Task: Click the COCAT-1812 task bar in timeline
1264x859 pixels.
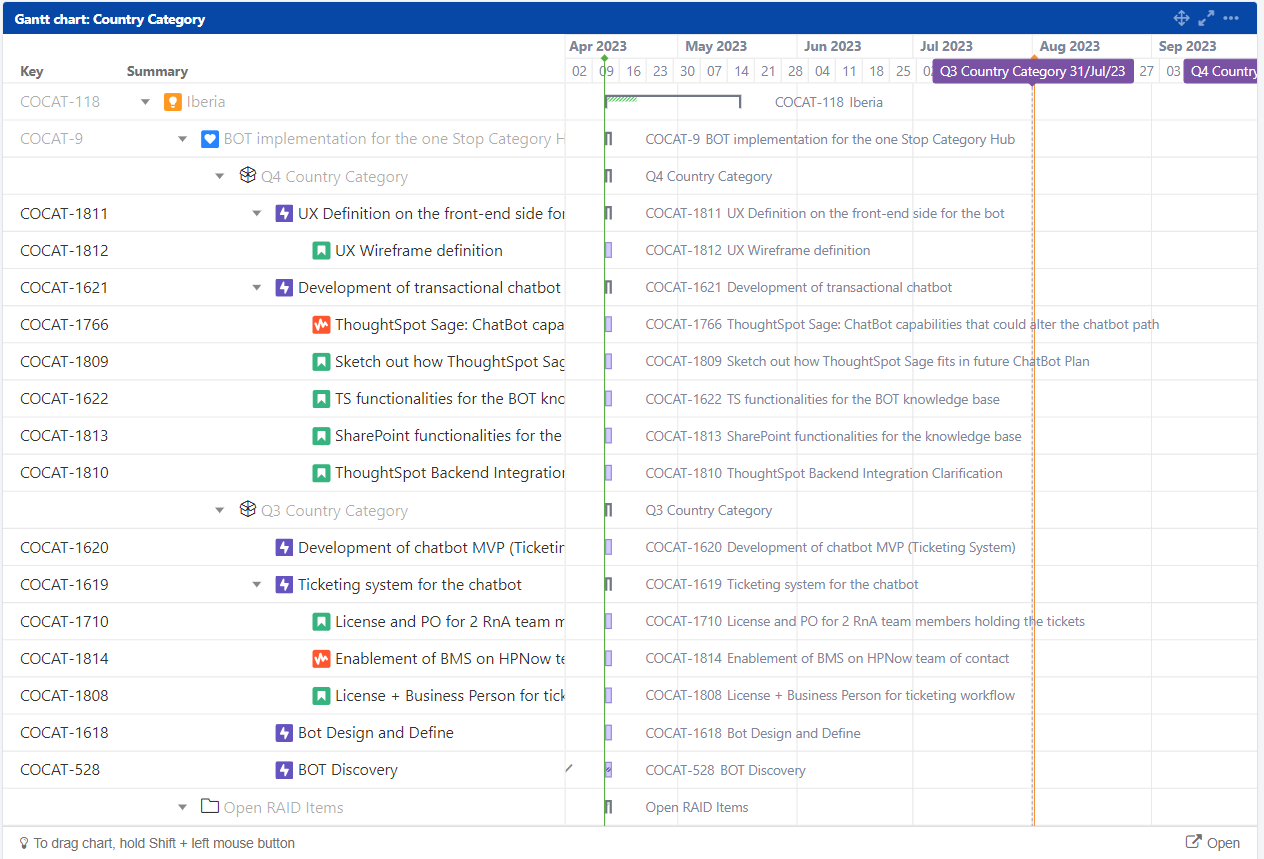Action: (x=608, y=250)
